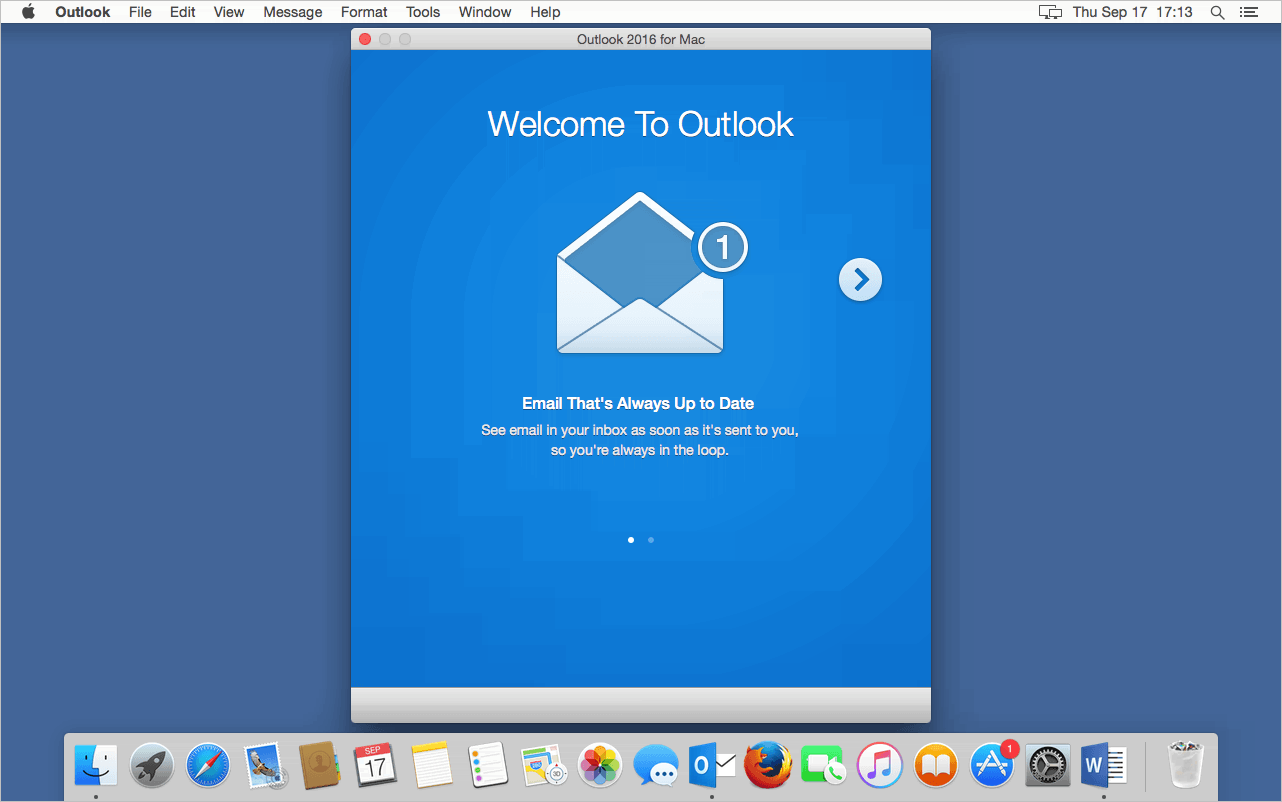Open the Mail stamp icon in dock
This screenshot has height=802, width=1282.
(x=265, y=766)
